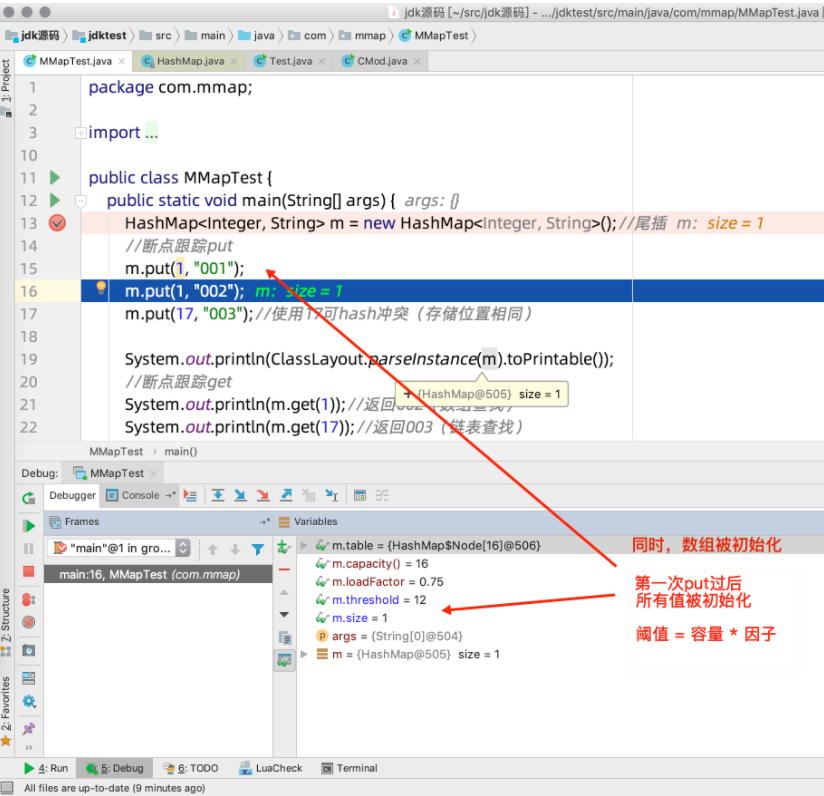This screenshot has width=824, height=796.
Task: Expand HashMap@505 tooltip plus sign
Action: coord(407,394)
